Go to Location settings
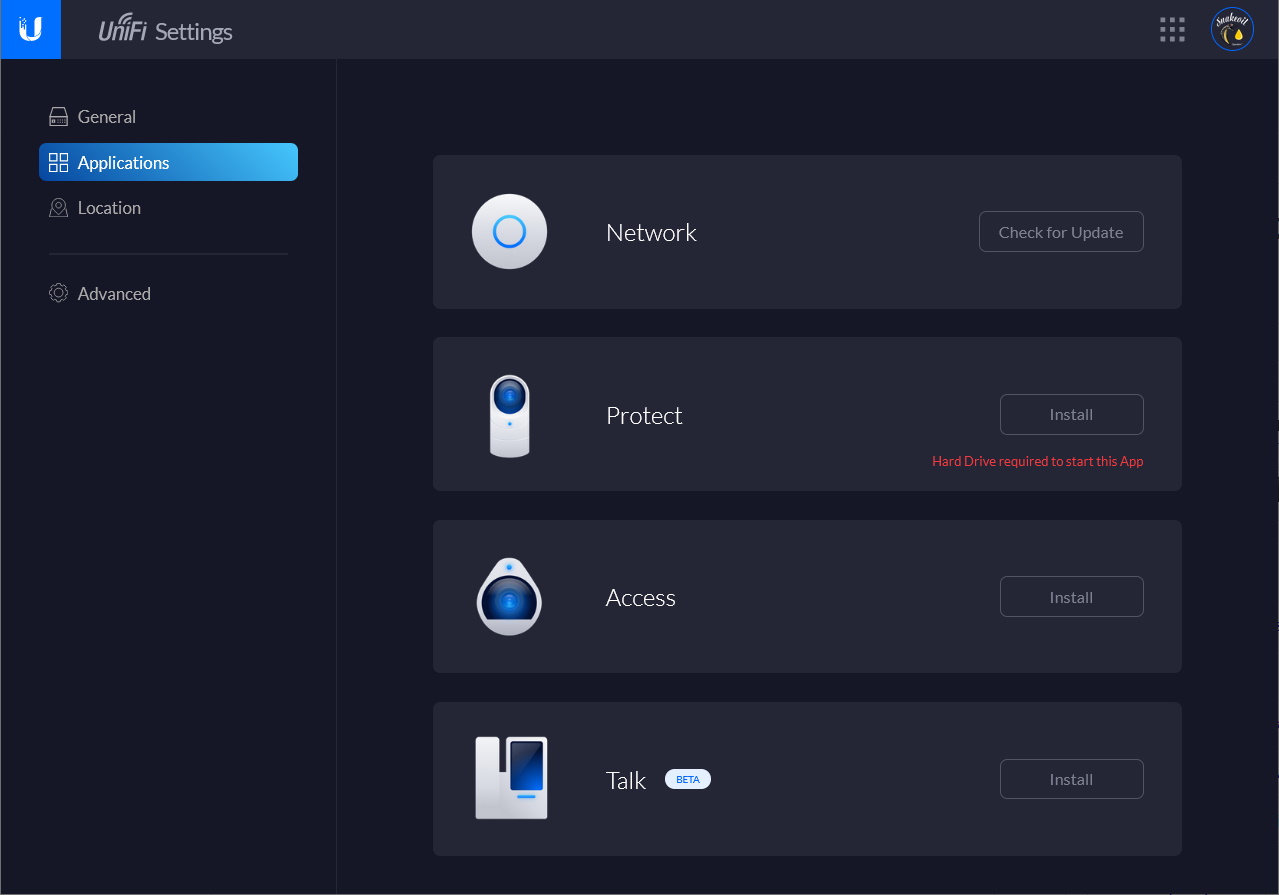The image size is (1279, 895). coord(168,208)
